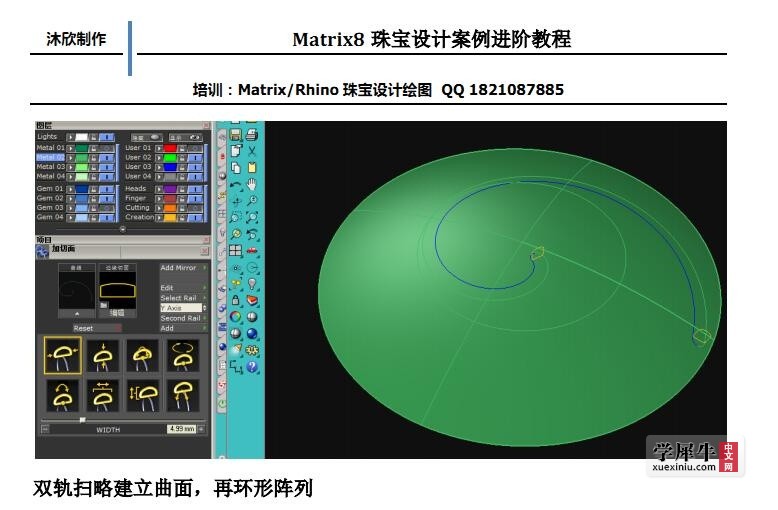
Task: Click the plus button beside width value
Action: coord(201,429)
